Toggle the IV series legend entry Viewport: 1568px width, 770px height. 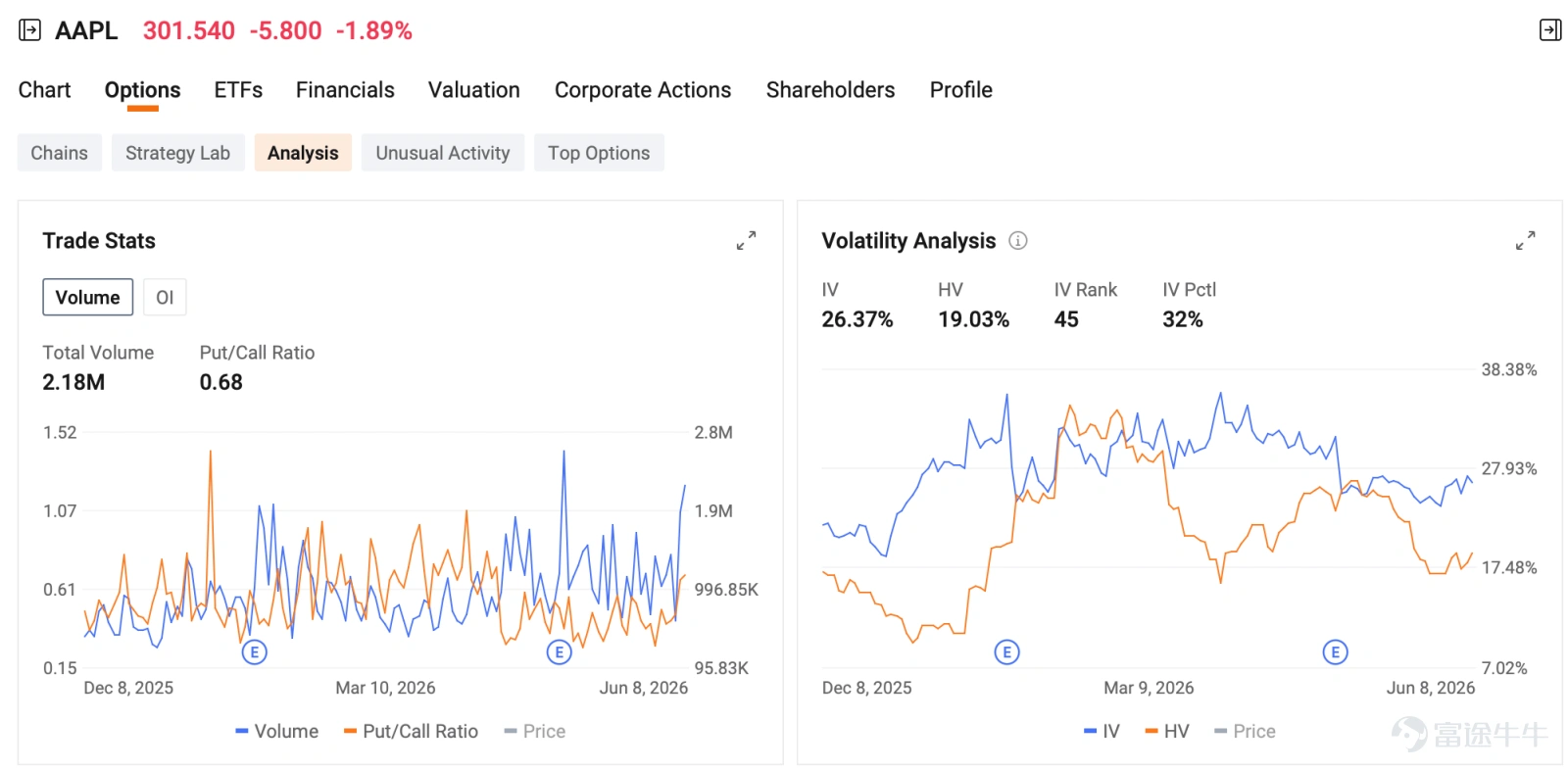pos(1102,731)
